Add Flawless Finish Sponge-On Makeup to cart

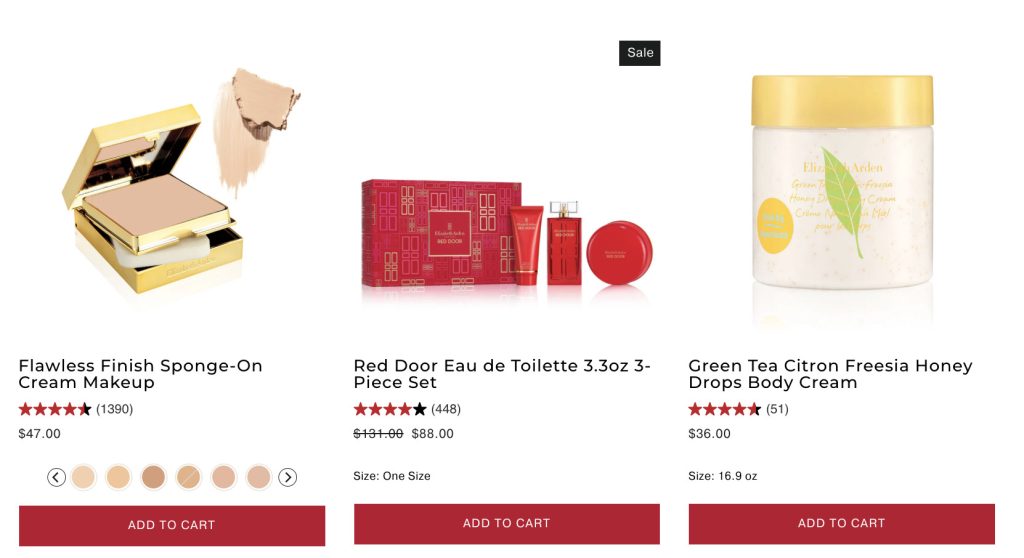172,525
